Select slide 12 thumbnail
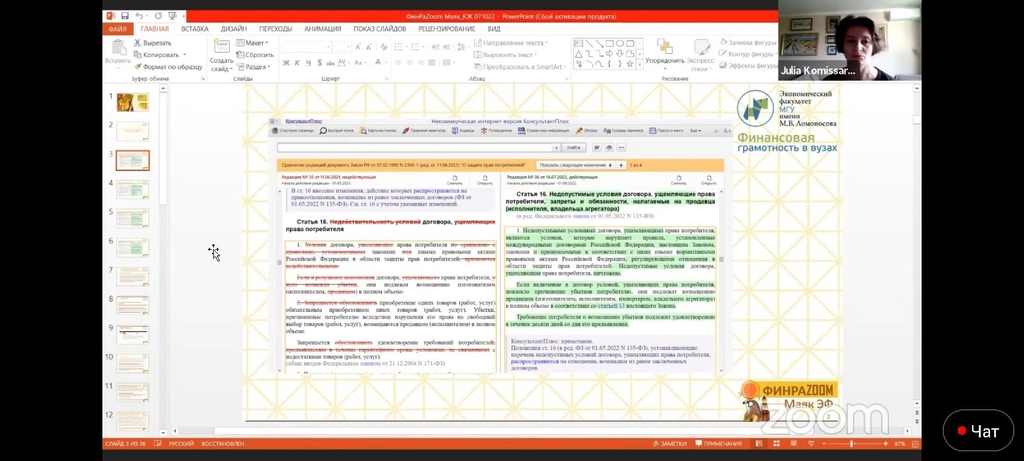The width and height of the screenshot is (1024, 461). point(133,421)
